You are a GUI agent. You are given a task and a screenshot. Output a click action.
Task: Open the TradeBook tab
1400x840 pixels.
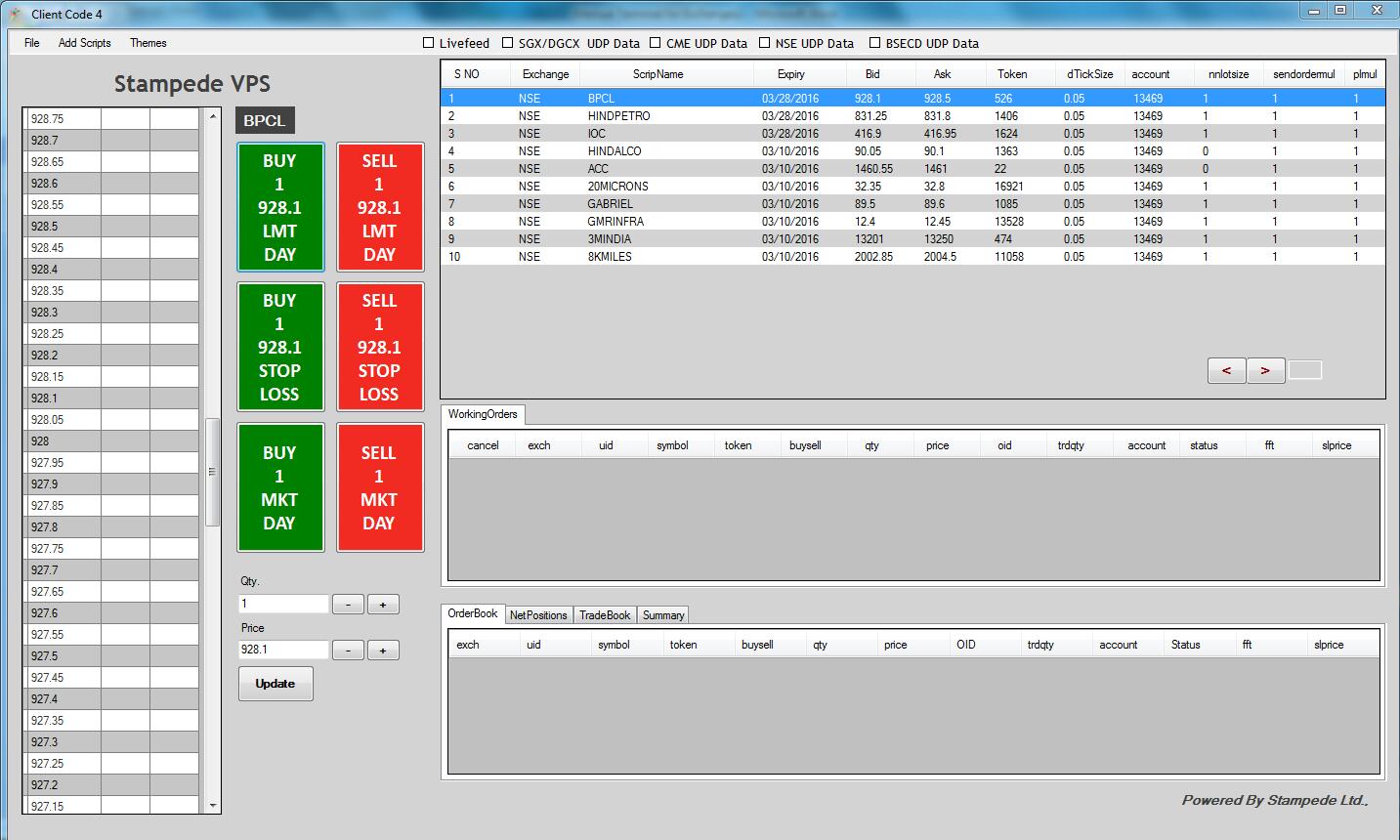tap(605, 615)
